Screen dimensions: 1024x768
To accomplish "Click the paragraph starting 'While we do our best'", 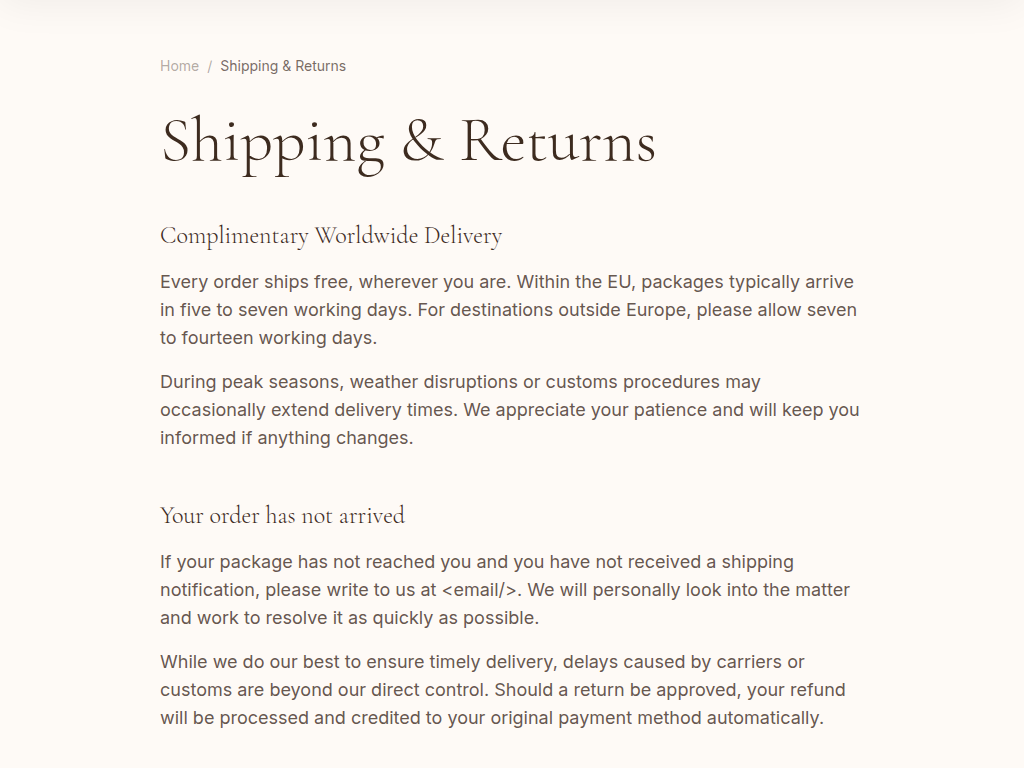I will click(503, 690).
